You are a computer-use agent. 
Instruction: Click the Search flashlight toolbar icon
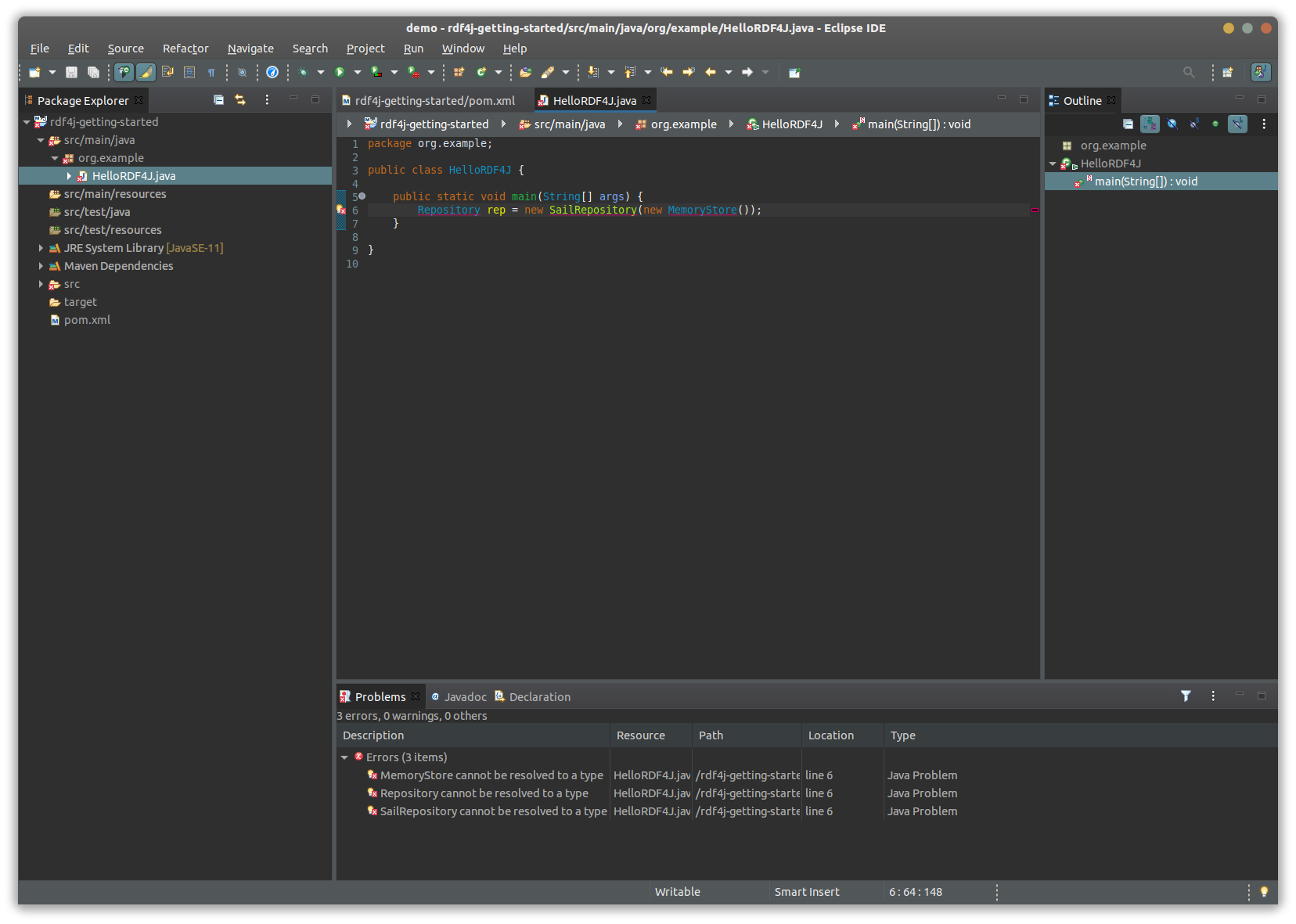(x=548, y=72)
